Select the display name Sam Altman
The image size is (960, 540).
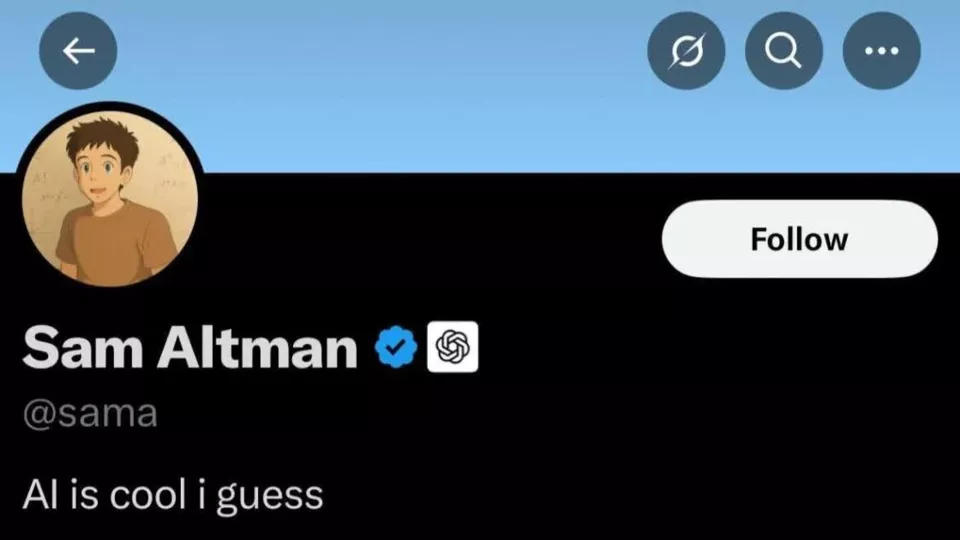(190, 348)
